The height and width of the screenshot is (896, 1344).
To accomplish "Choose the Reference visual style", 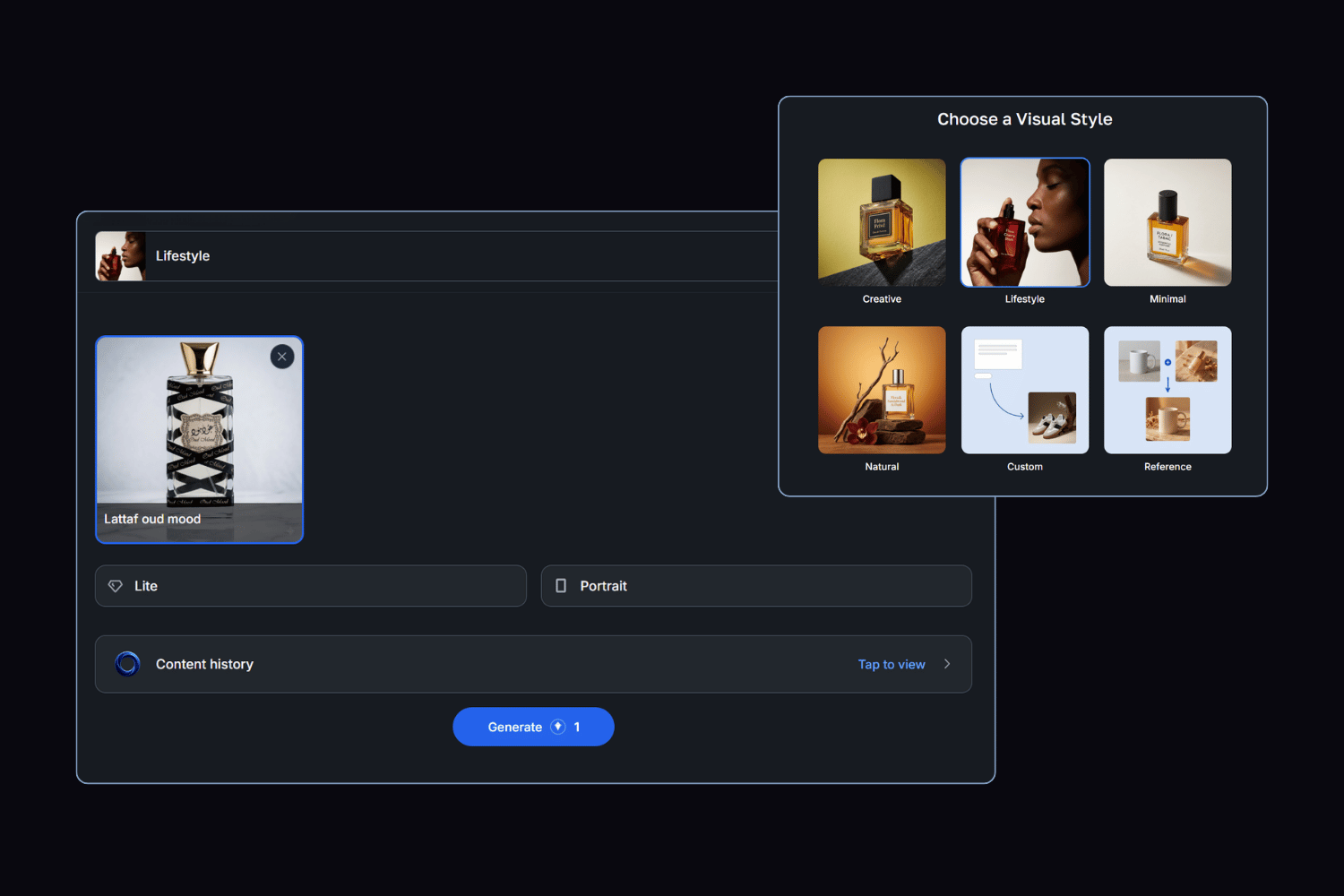I will click(x=1167, y=390).
